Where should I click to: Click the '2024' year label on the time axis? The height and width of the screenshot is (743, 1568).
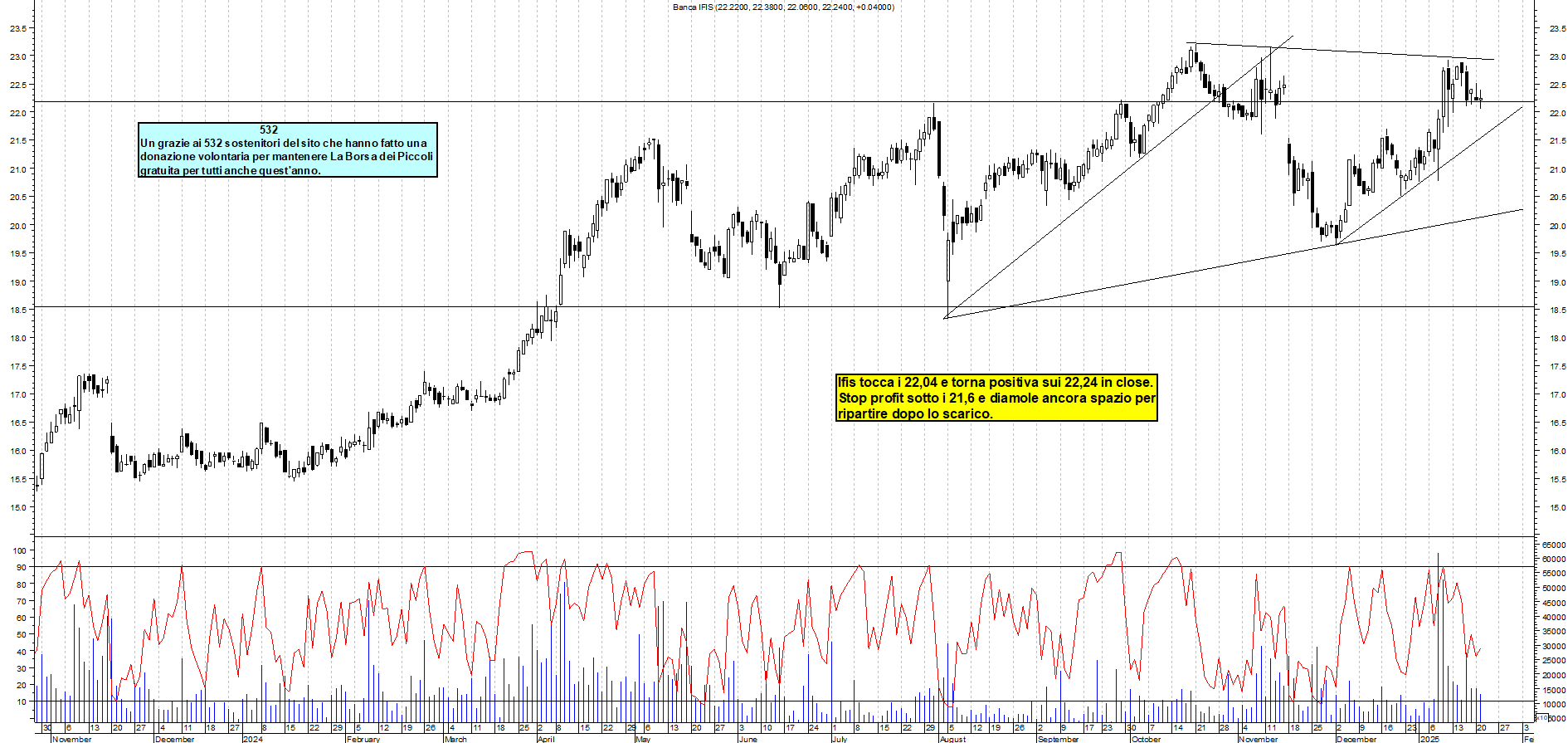(x=253, y=739)
